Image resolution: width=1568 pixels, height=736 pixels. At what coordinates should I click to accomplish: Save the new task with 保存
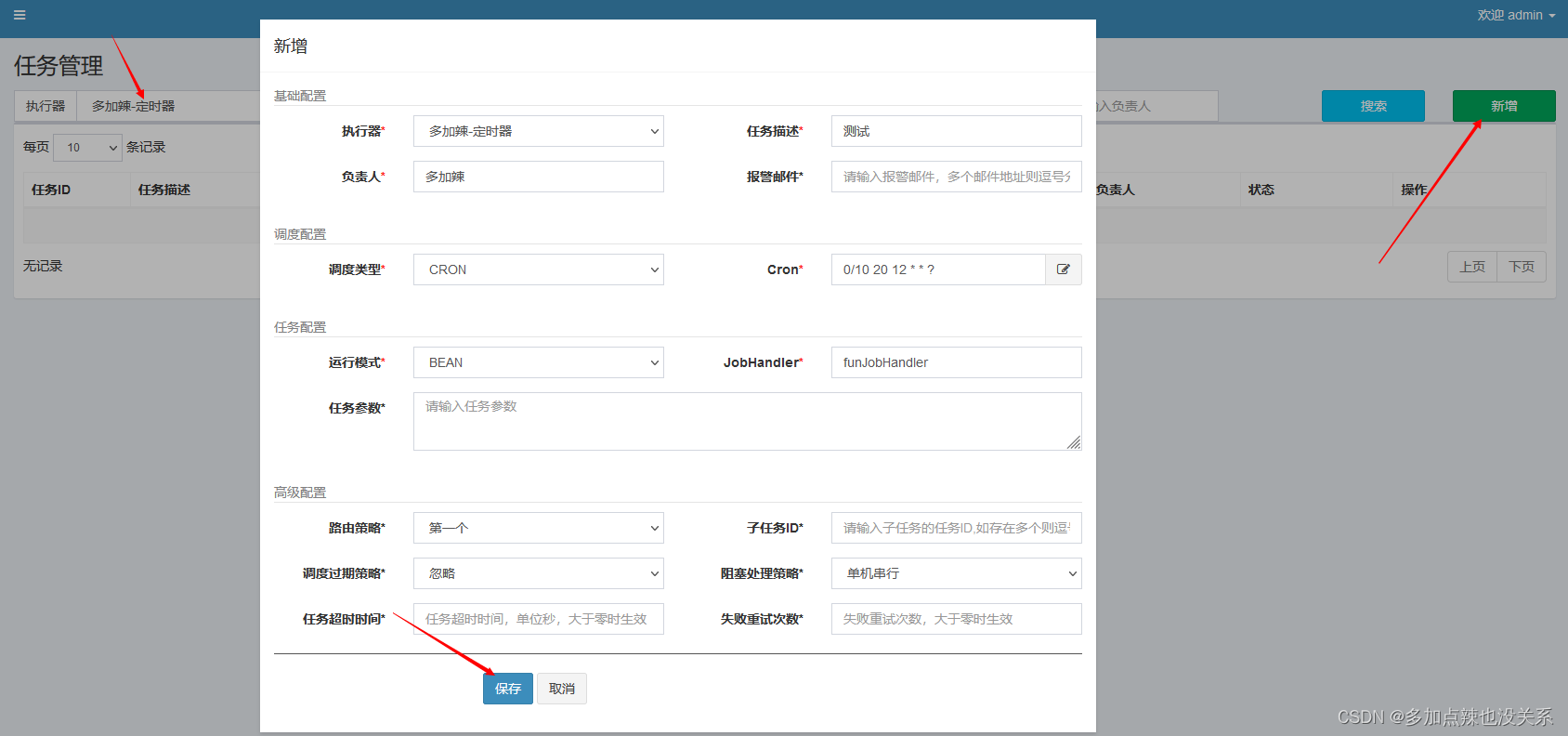pyautogui.click(x=508, y=689)
